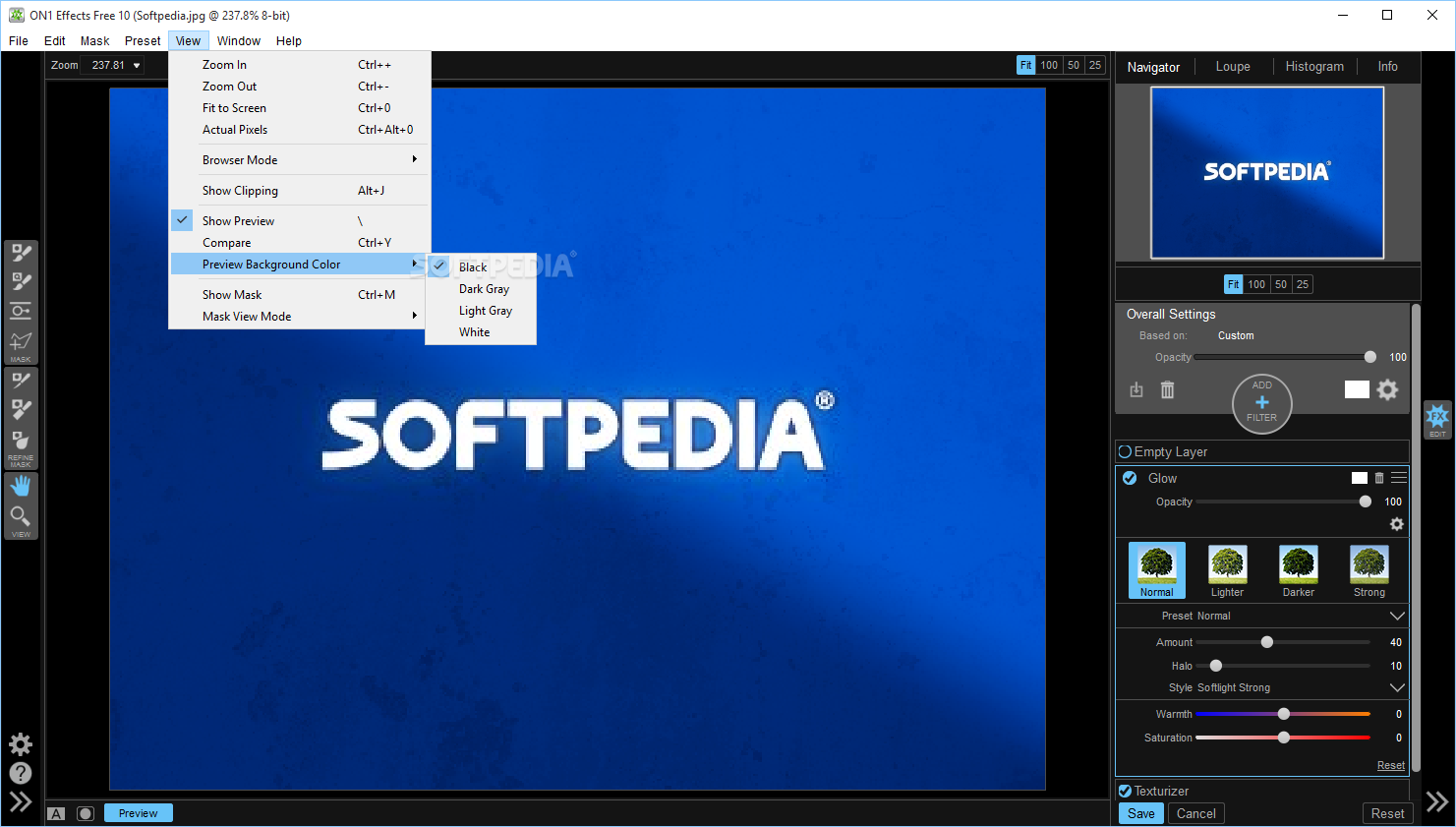The width and height of the screenshot is (1456, 827).
Task: Toggle the Texturizer filter checkbox
Action: pyautogui.click(x=1125, y=791)
